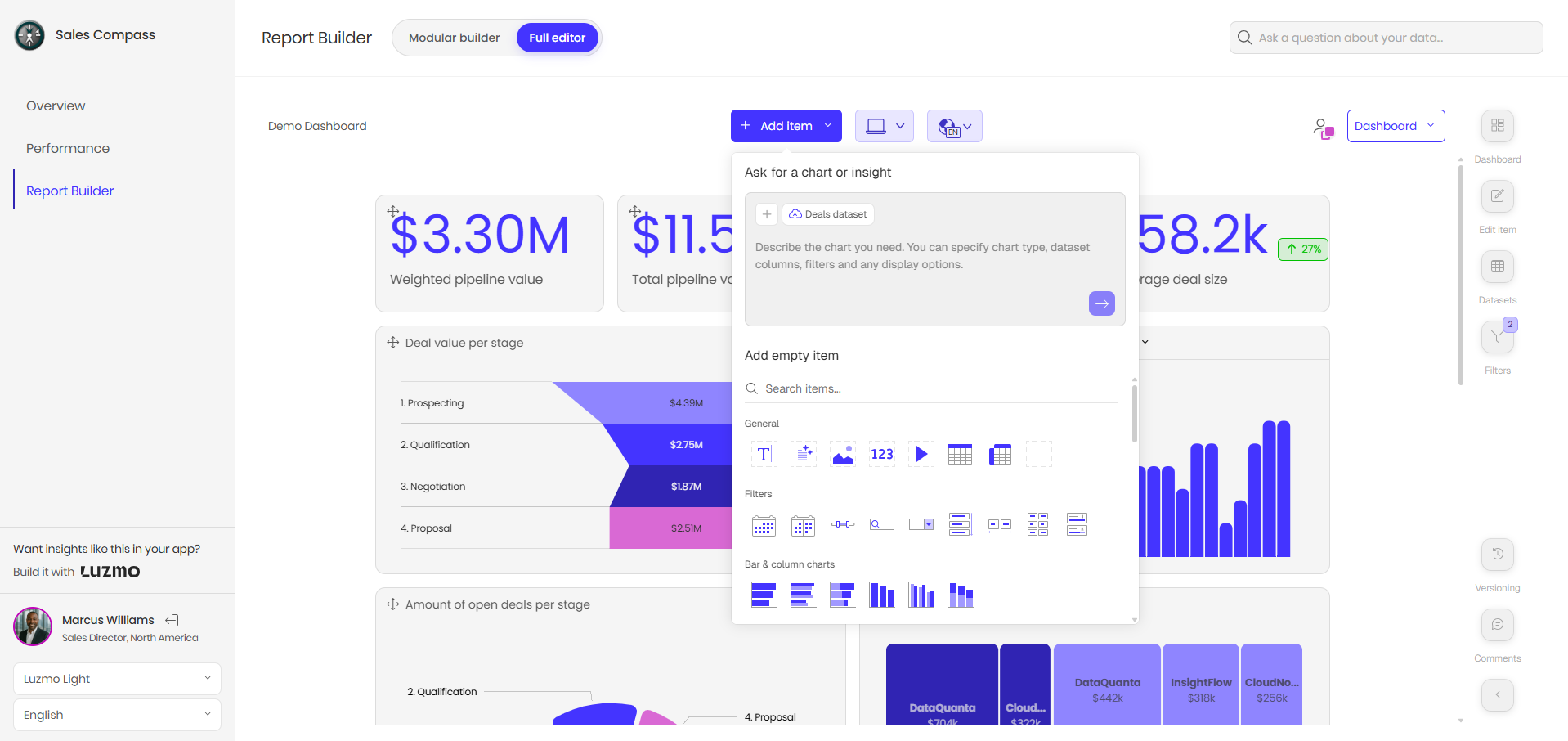Screen dimensions: 1568x741
Task: Click the Search items field
Action: pyautogui.click(x=932, y=388)
